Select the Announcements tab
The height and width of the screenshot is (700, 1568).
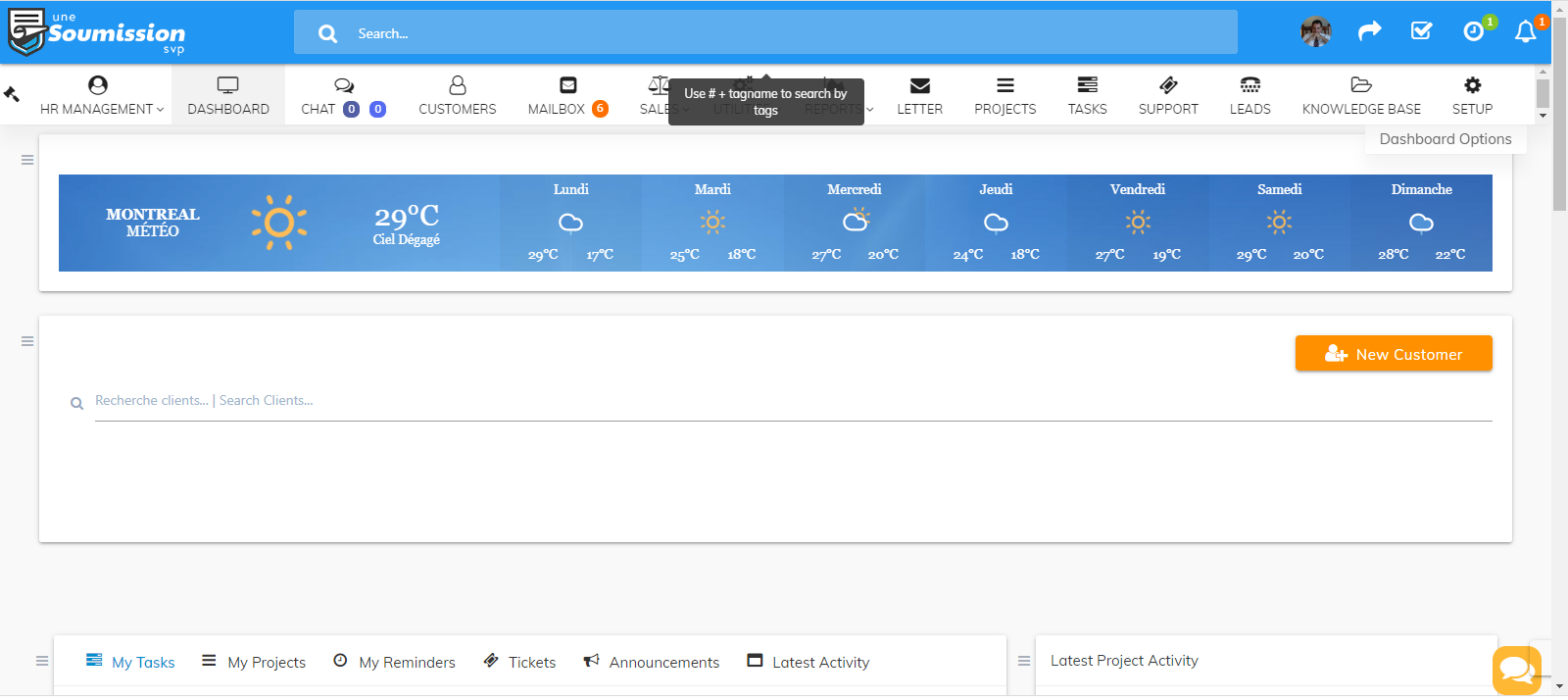[x=652, y=663]
